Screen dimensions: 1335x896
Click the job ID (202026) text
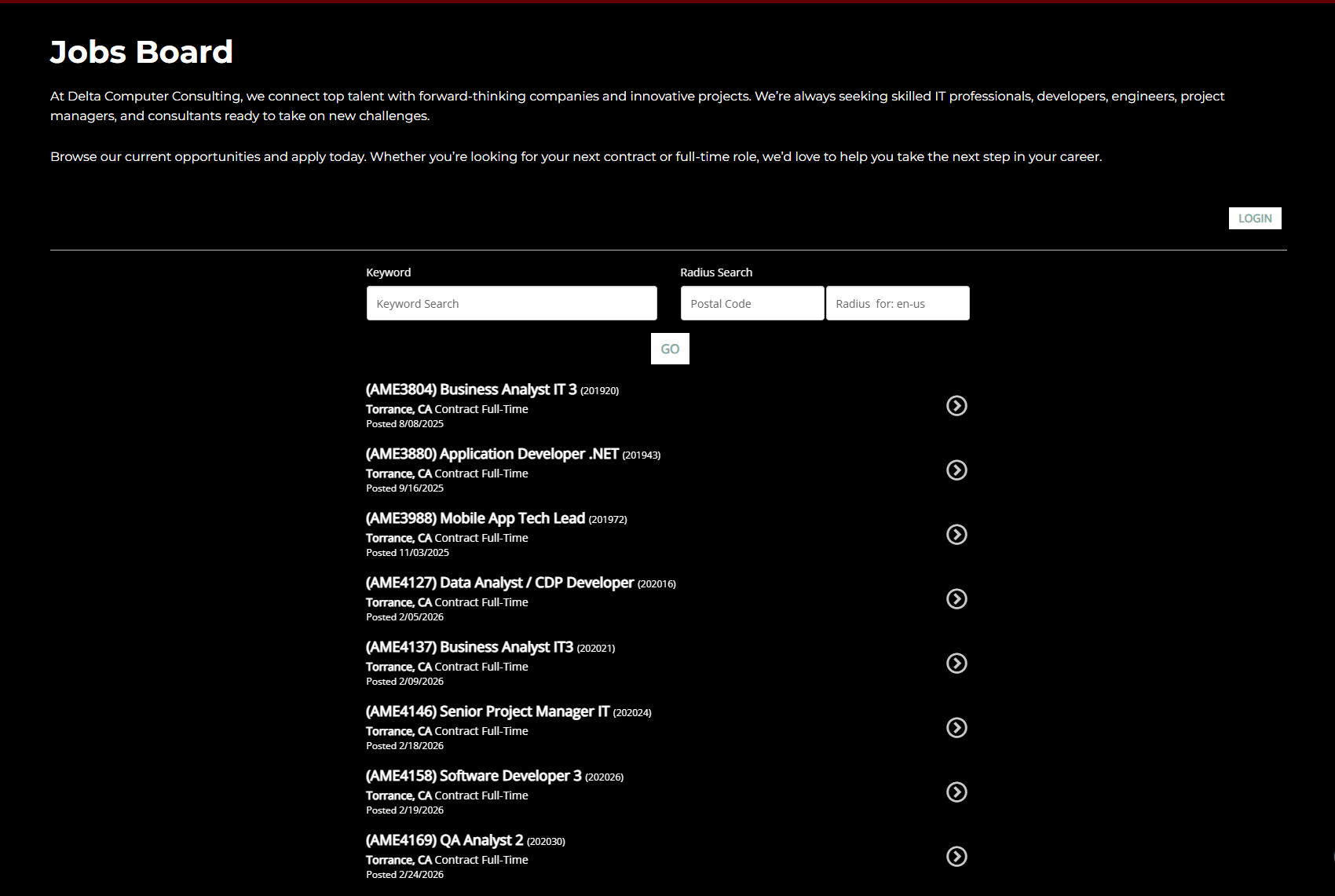pos(605,777)
